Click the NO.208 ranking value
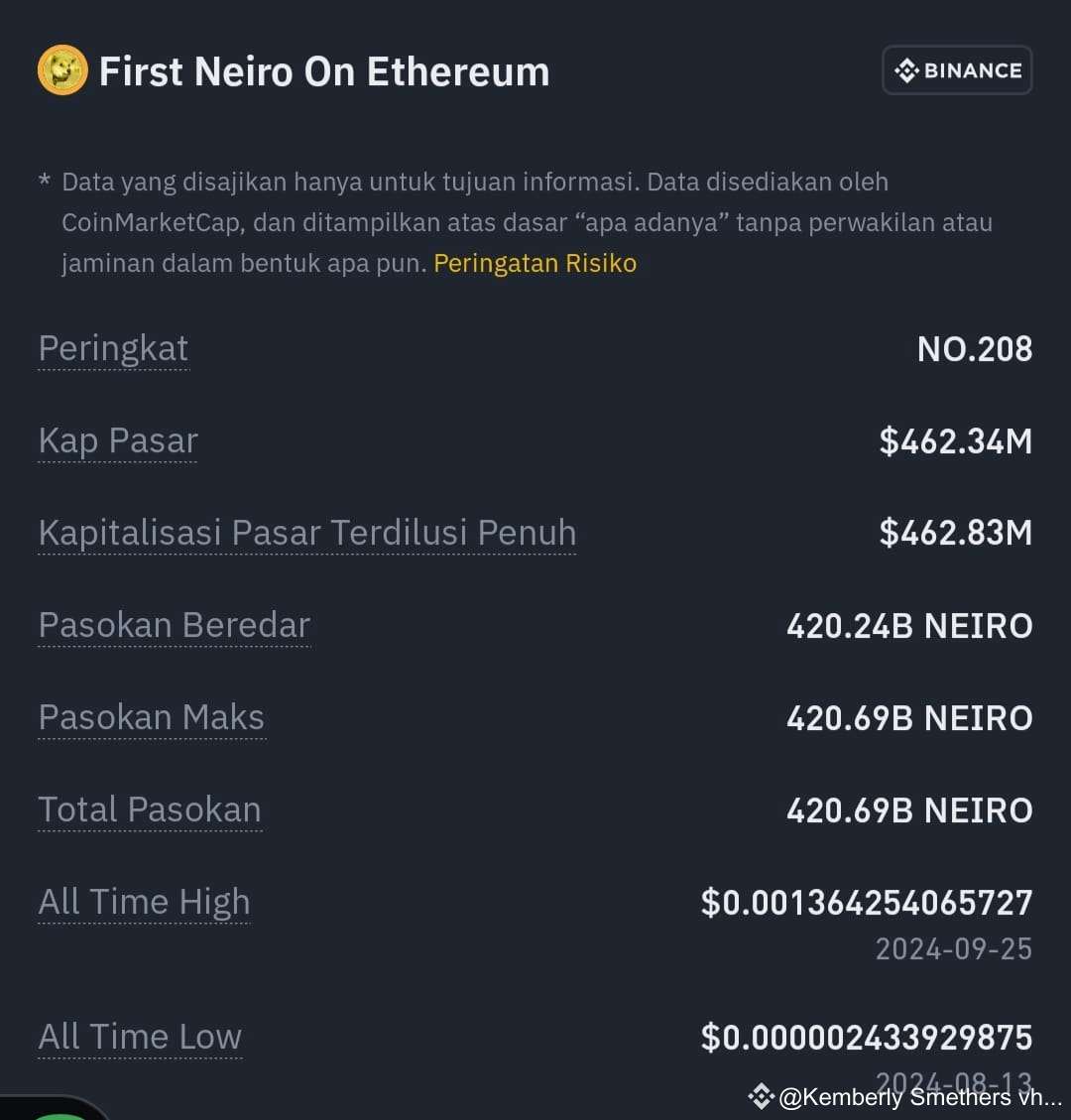This screenshot has width=1071, height=1120. coord(975,349)
